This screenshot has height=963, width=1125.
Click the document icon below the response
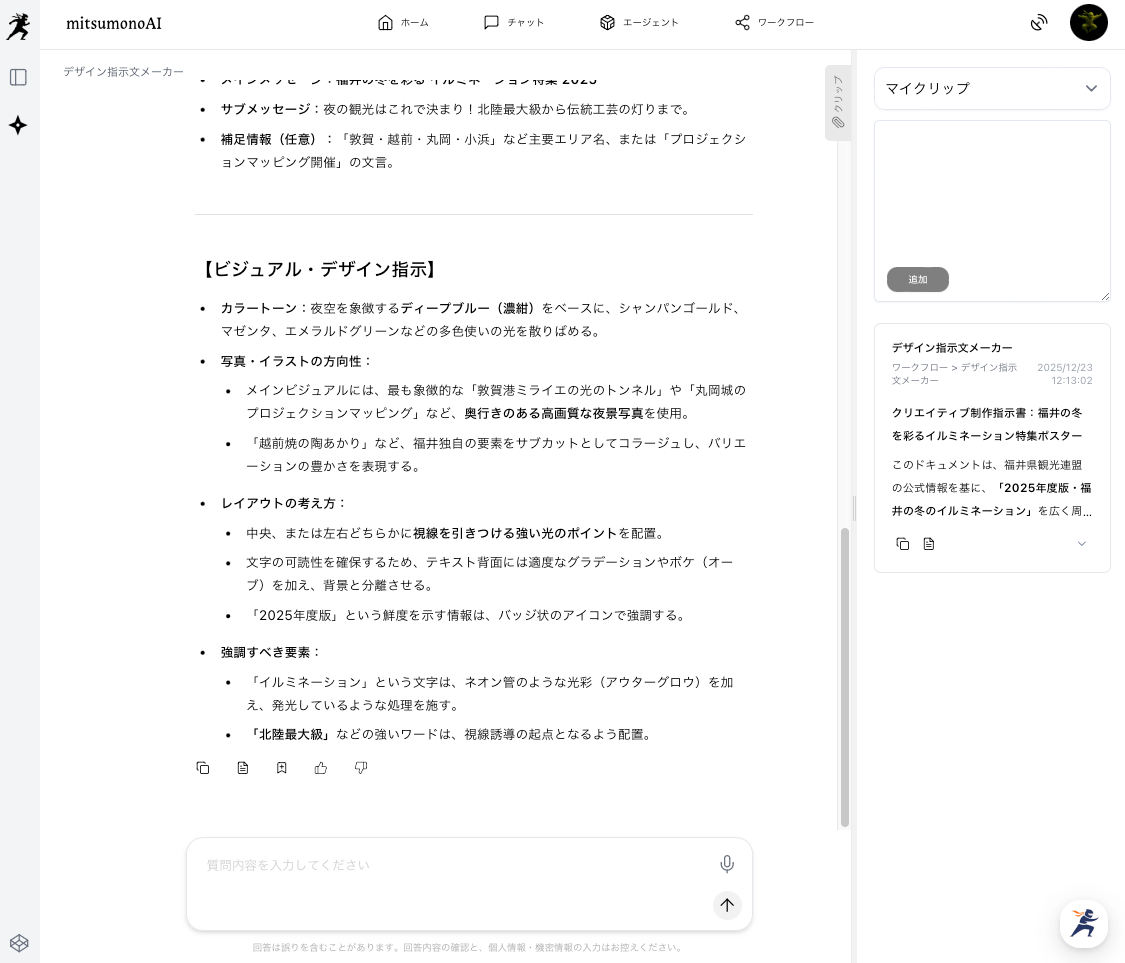[243, 768]
